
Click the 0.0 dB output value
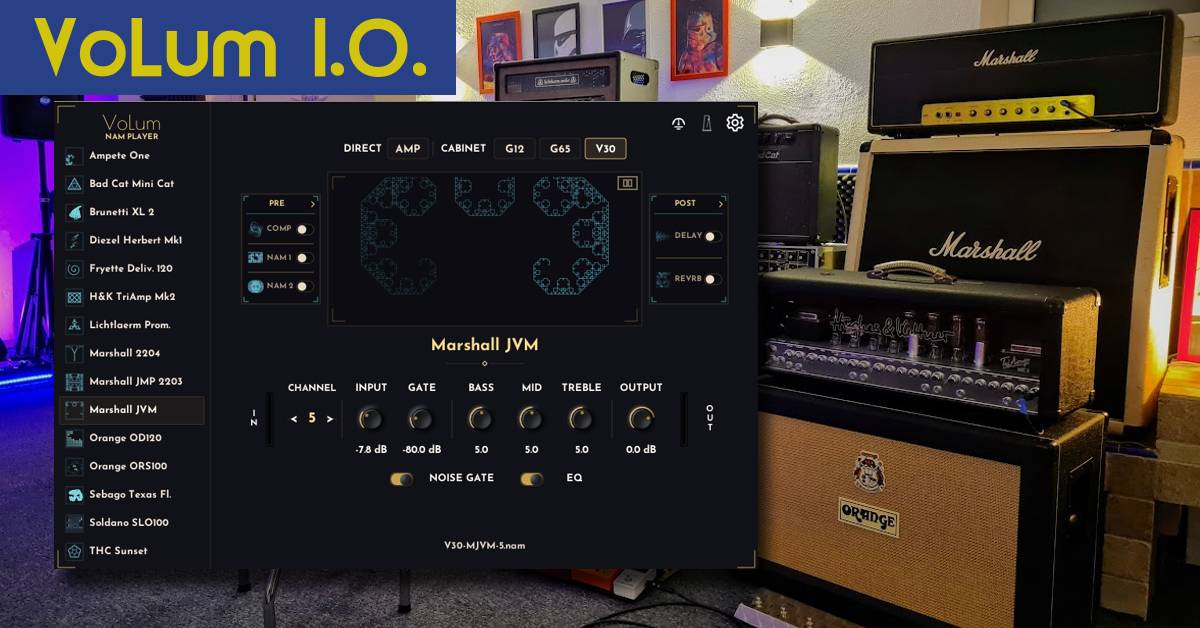641,450
